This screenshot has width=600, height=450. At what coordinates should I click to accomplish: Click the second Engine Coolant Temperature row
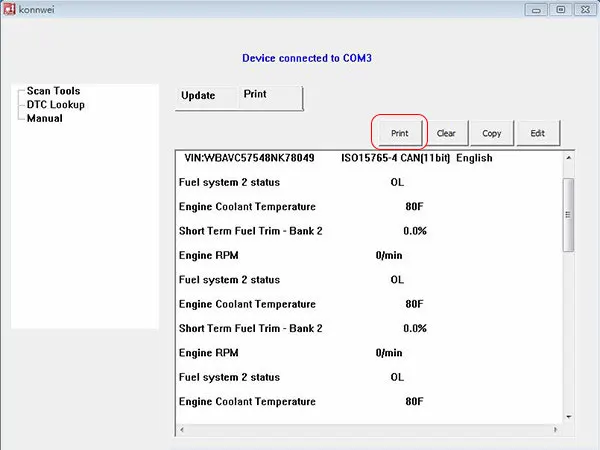click(x=301, y=304)
